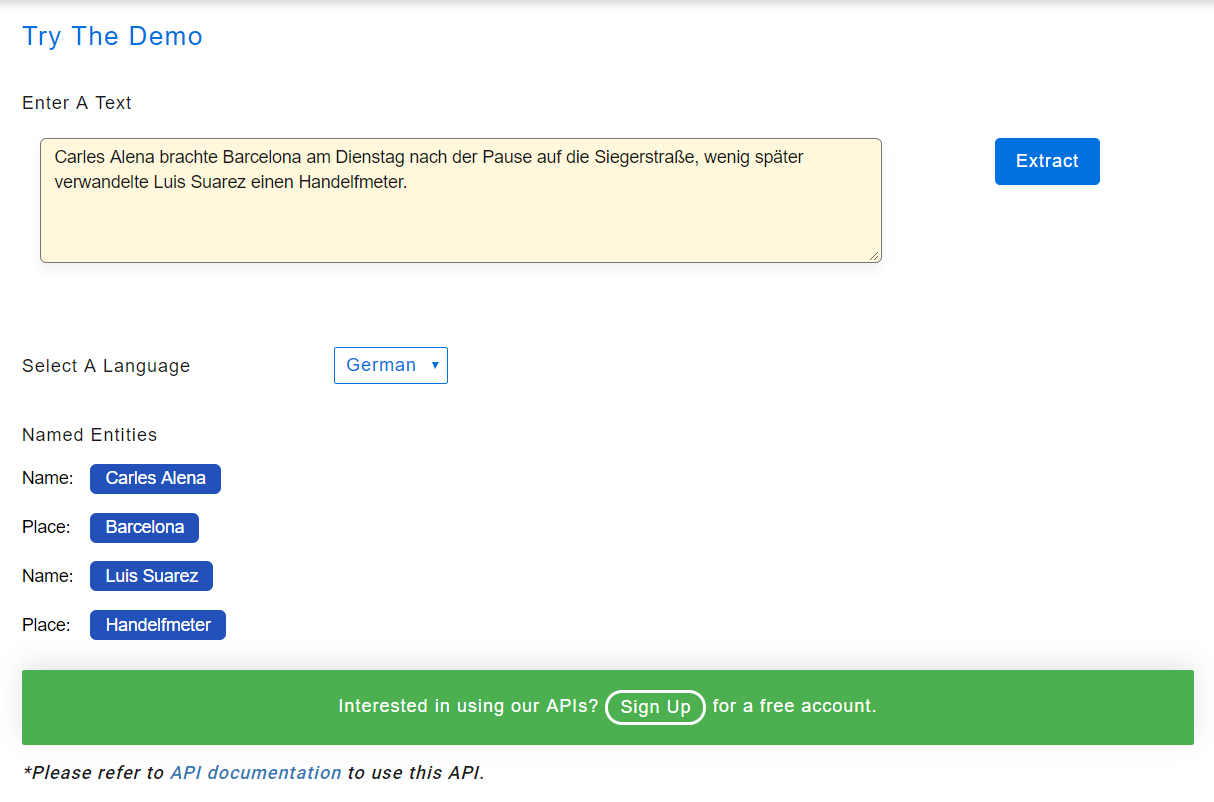Screen dimensions: 1214x802
Task: Click the Handelfmeter place tag
Action: [x=157, y=624]
